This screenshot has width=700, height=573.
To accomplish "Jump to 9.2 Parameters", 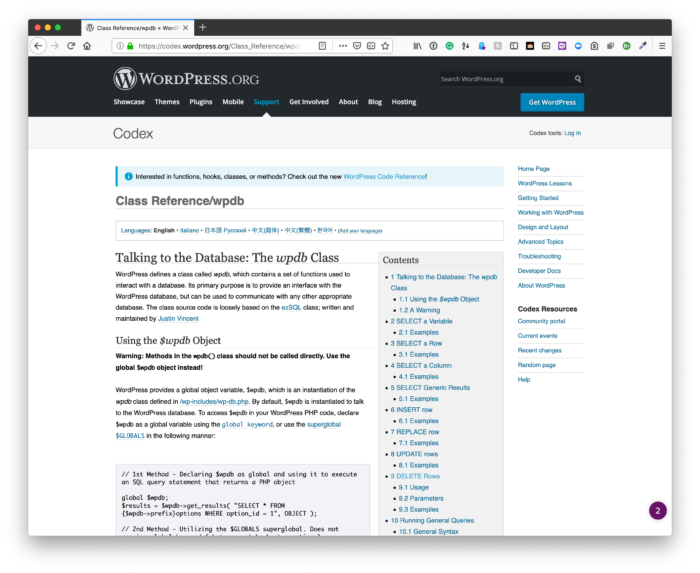I will click(x=421, y=498).
